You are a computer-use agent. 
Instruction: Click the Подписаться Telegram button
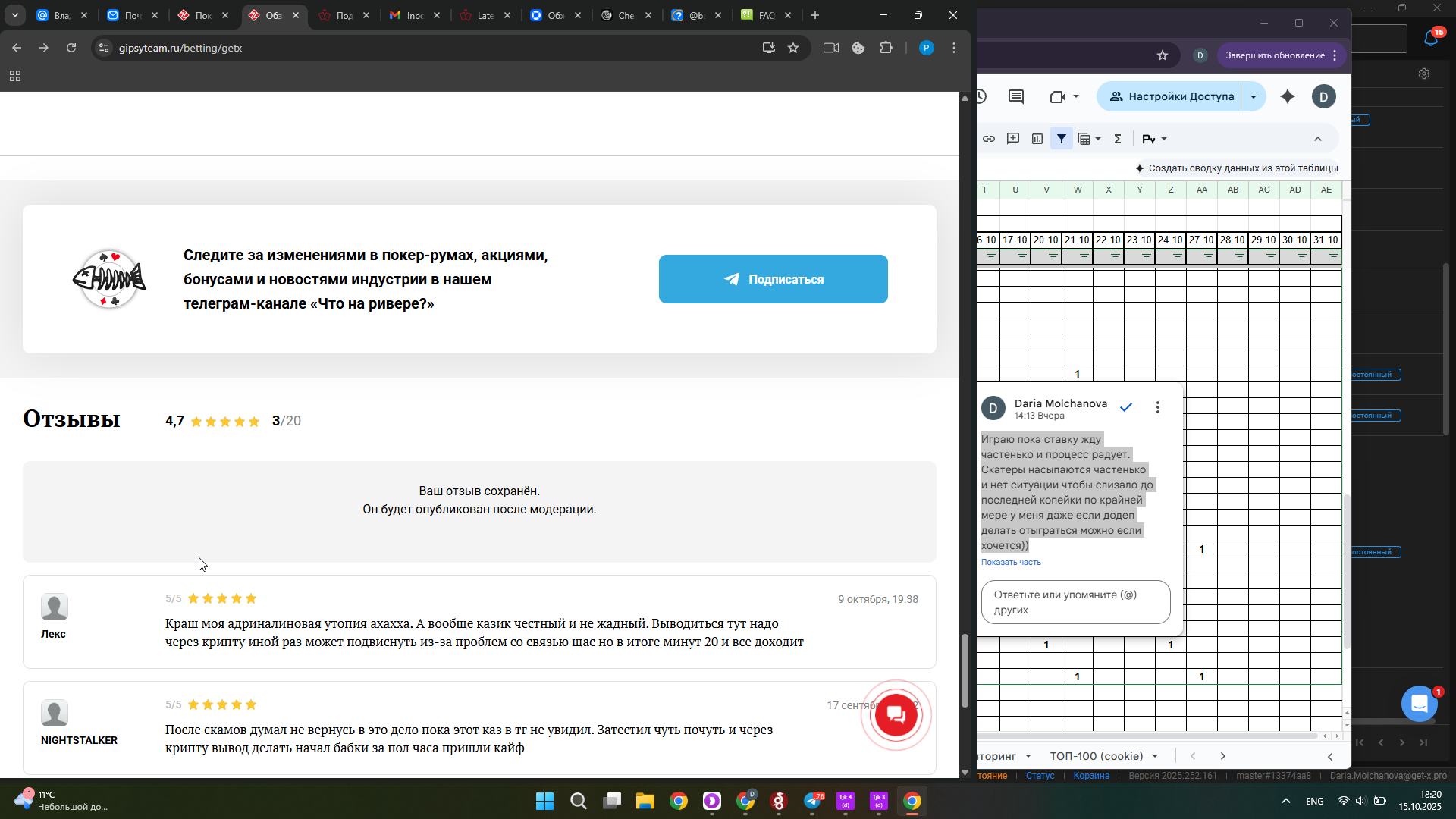(x=773, y=279)
